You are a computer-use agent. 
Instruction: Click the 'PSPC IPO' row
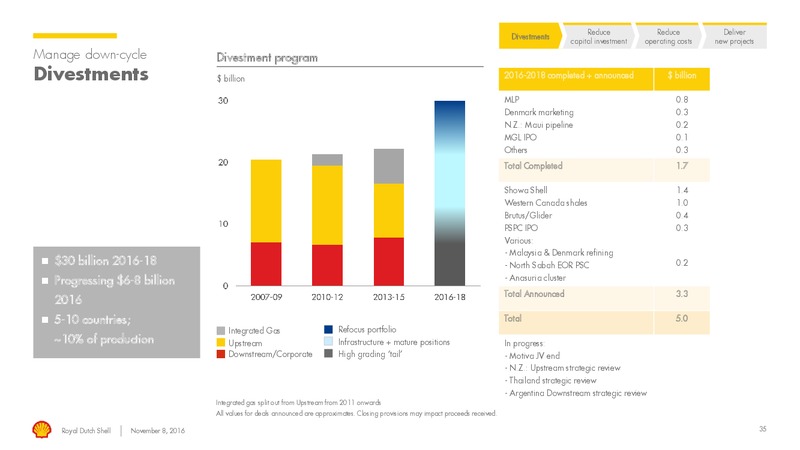(x=604, y=228)
